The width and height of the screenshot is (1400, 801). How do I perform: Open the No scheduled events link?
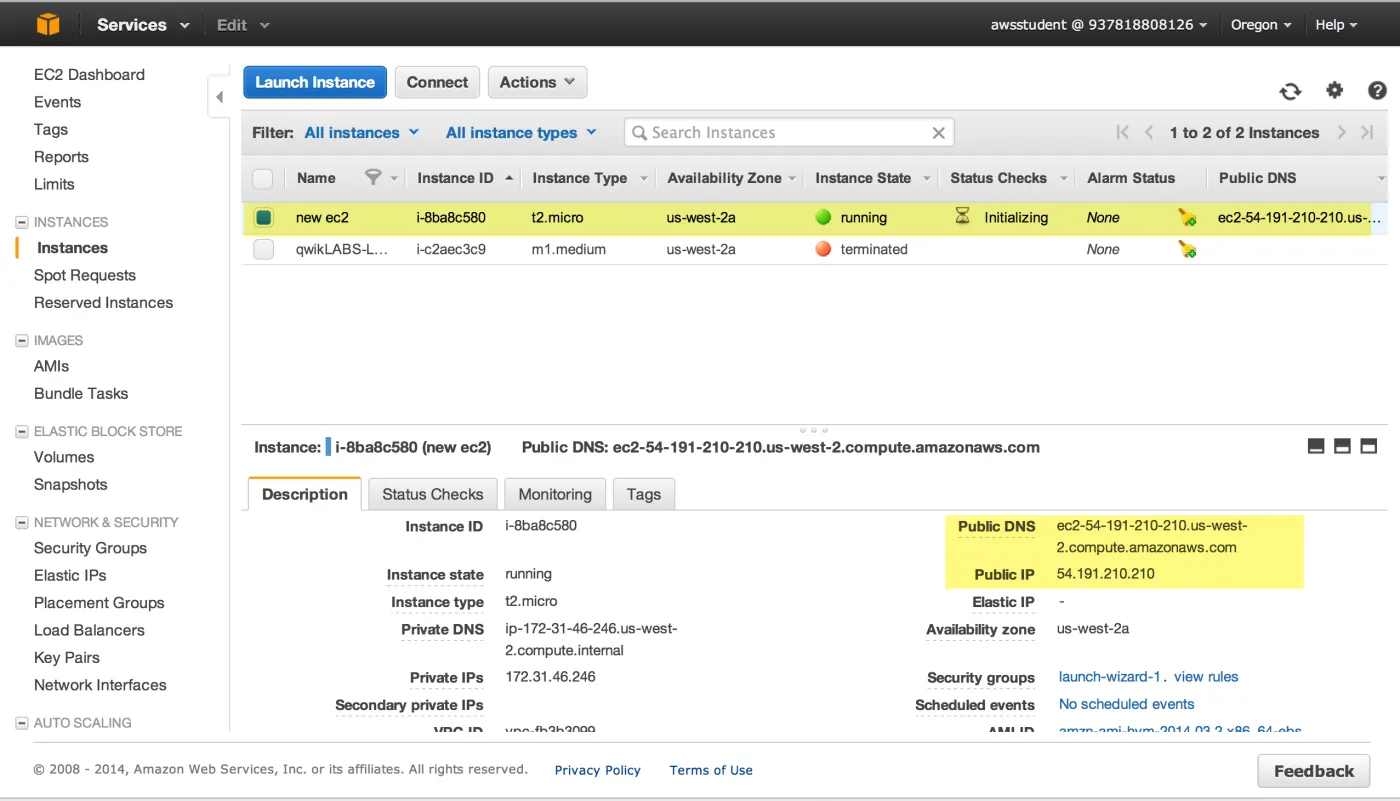(1126, 704)
